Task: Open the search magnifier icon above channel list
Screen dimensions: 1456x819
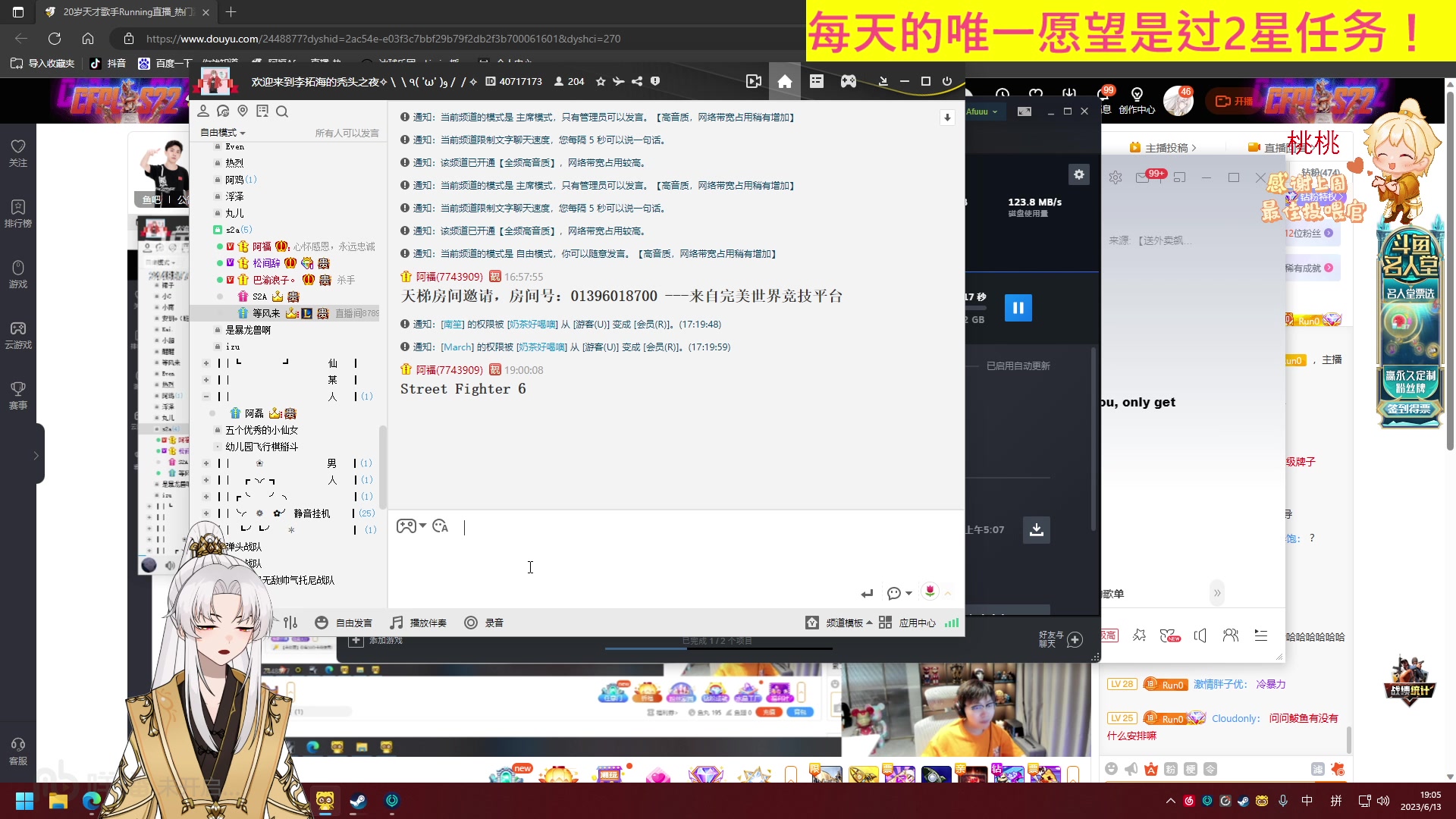Action: point(282,111)
